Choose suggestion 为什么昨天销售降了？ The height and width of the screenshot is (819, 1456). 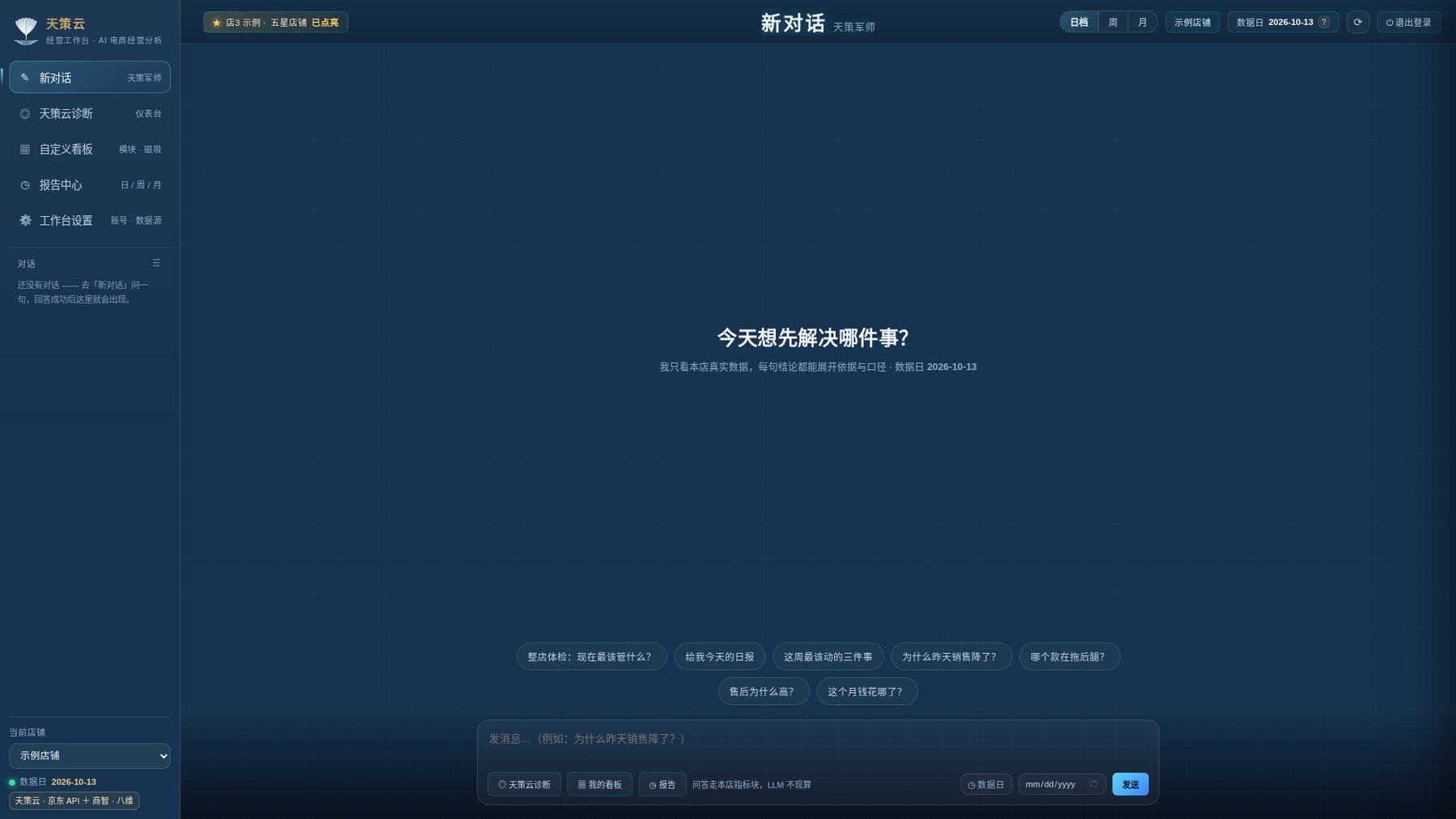tap(951, 656)
